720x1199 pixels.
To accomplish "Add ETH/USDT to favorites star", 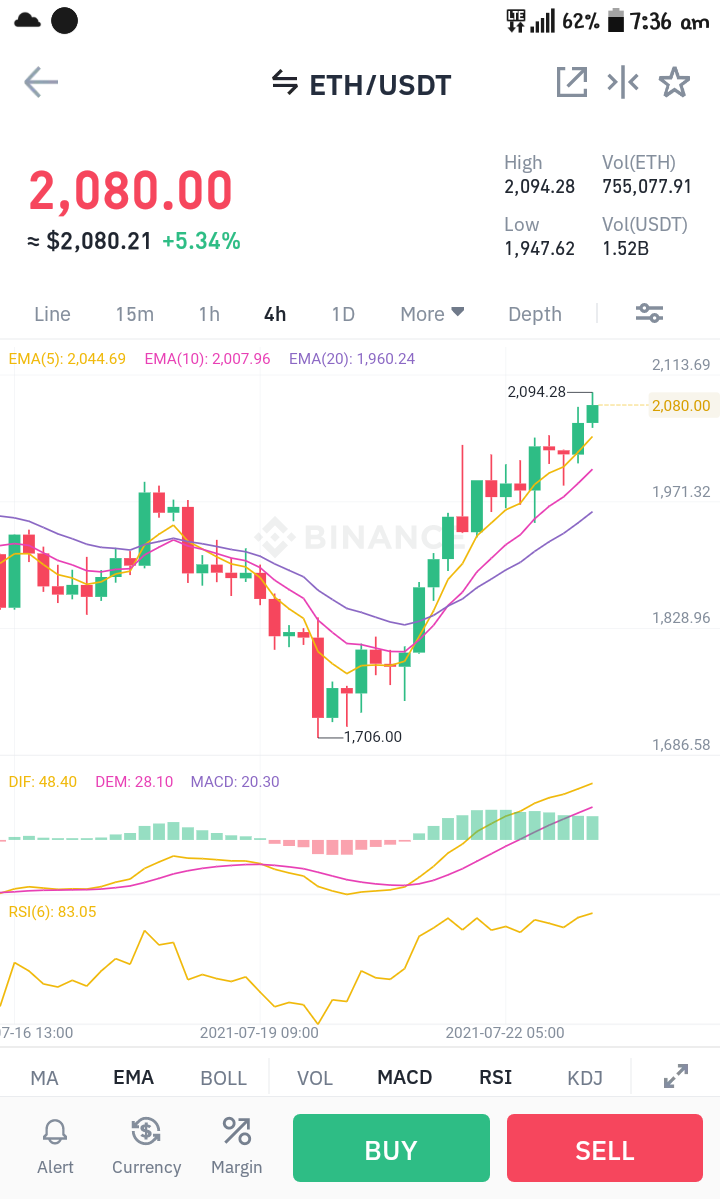I will 674,83.
